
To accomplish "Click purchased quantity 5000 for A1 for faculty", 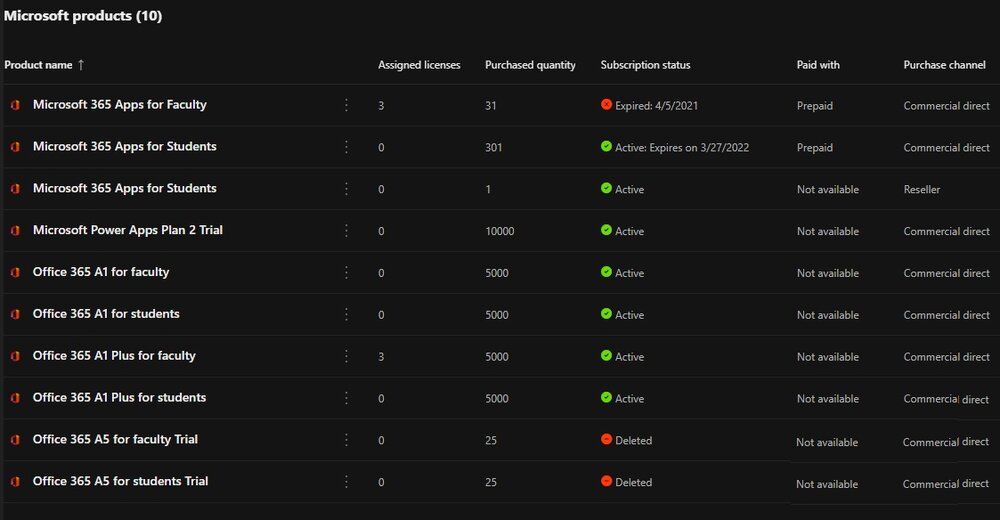I will (497, 273).
